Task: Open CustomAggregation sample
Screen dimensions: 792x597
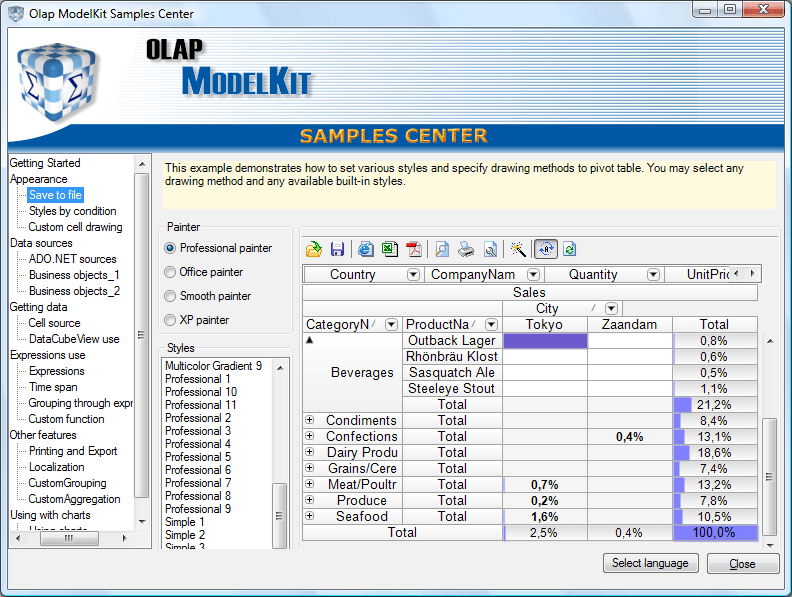Action: click(x=74, y=499)
